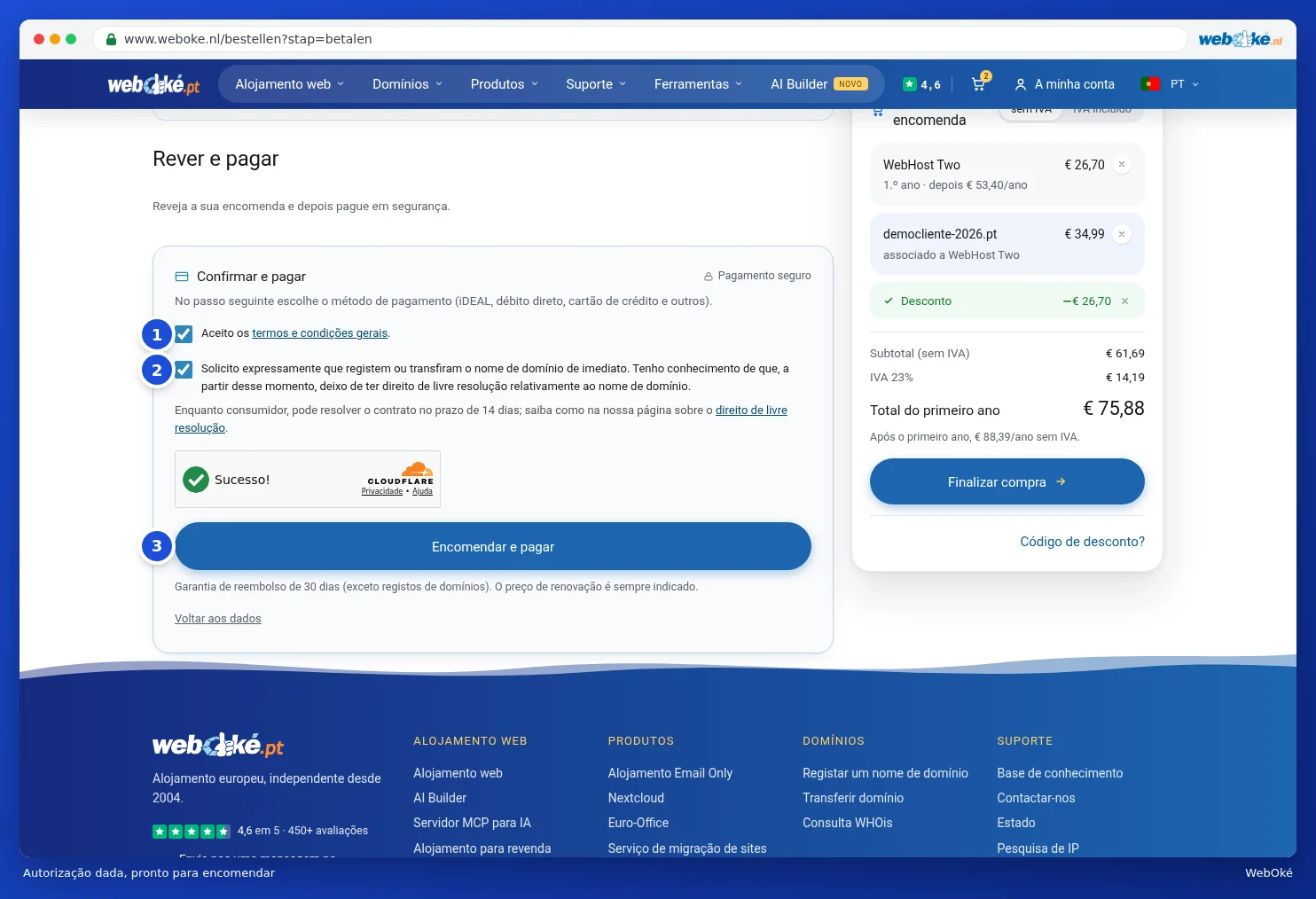Open the AI Builder menu item
1316x899 pixels.
click(x=819, y=84)
